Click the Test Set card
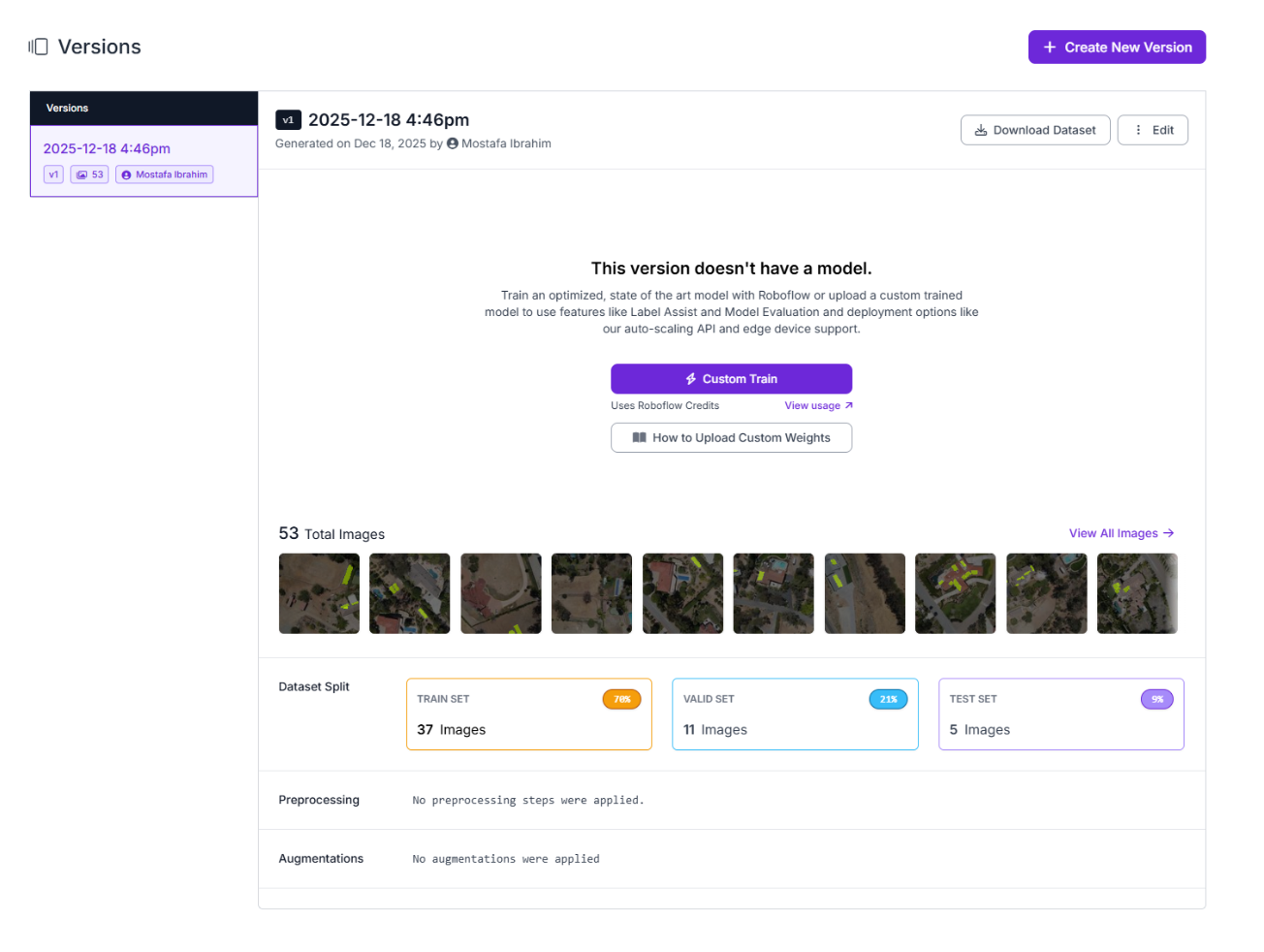1264x952 pixels. [x=1061, y=714]
